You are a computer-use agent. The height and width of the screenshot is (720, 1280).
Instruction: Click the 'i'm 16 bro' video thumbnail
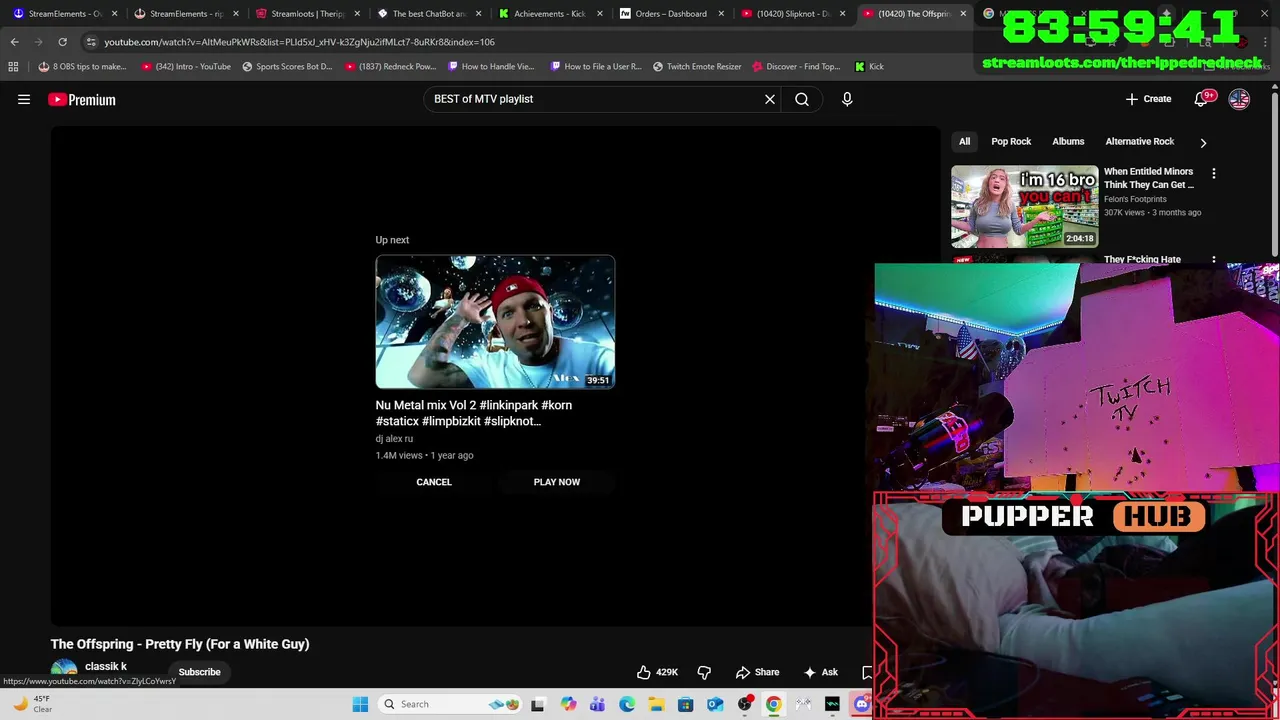click(x=1025, y=206)
